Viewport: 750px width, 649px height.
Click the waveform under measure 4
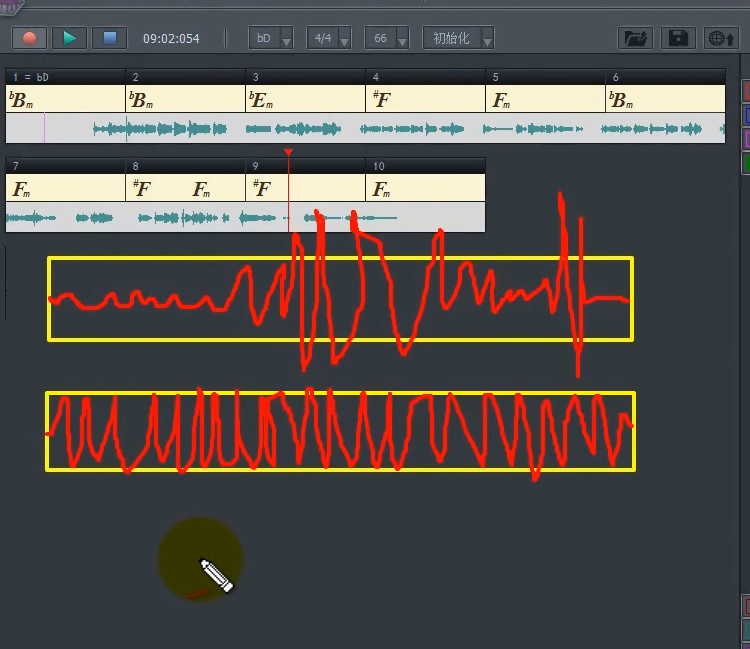tap(425, 128)
